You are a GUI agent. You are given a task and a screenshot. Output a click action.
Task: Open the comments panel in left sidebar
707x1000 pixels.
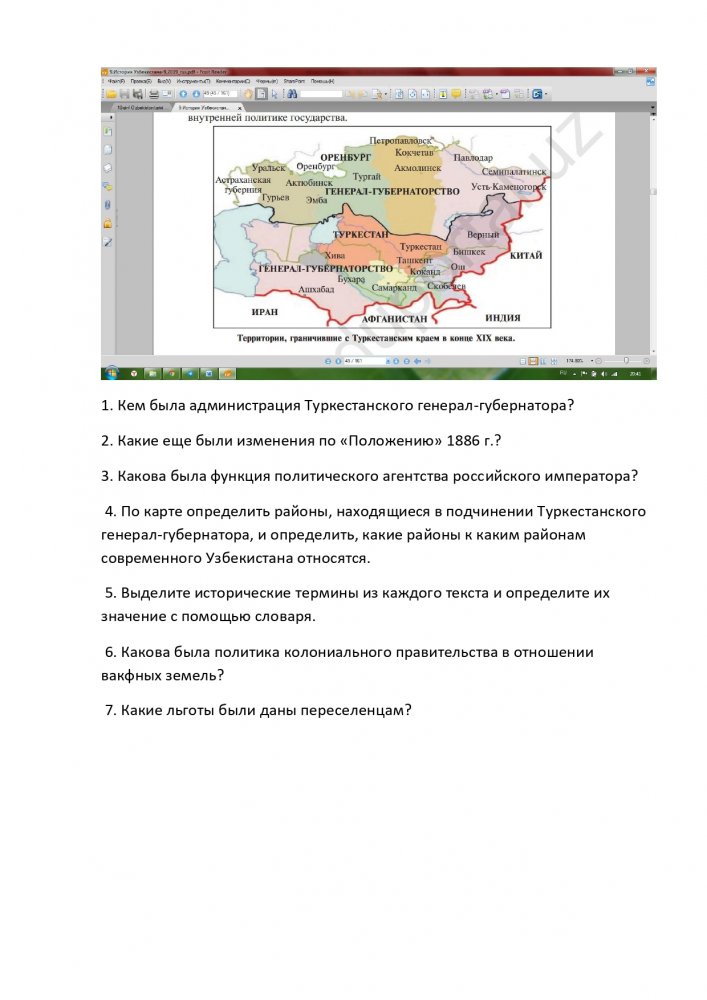click(108, 187)
